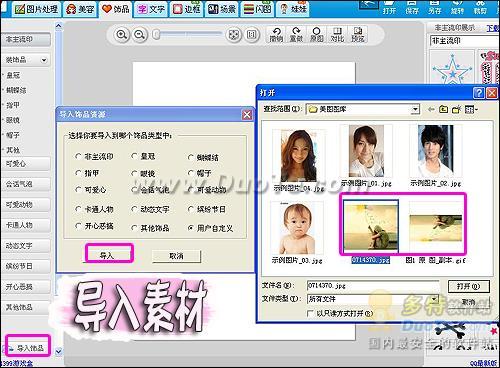The width and height of the screenshot is (500, 368).
Task: Click create new folder icon in open dialog
Action: point(456,109)
